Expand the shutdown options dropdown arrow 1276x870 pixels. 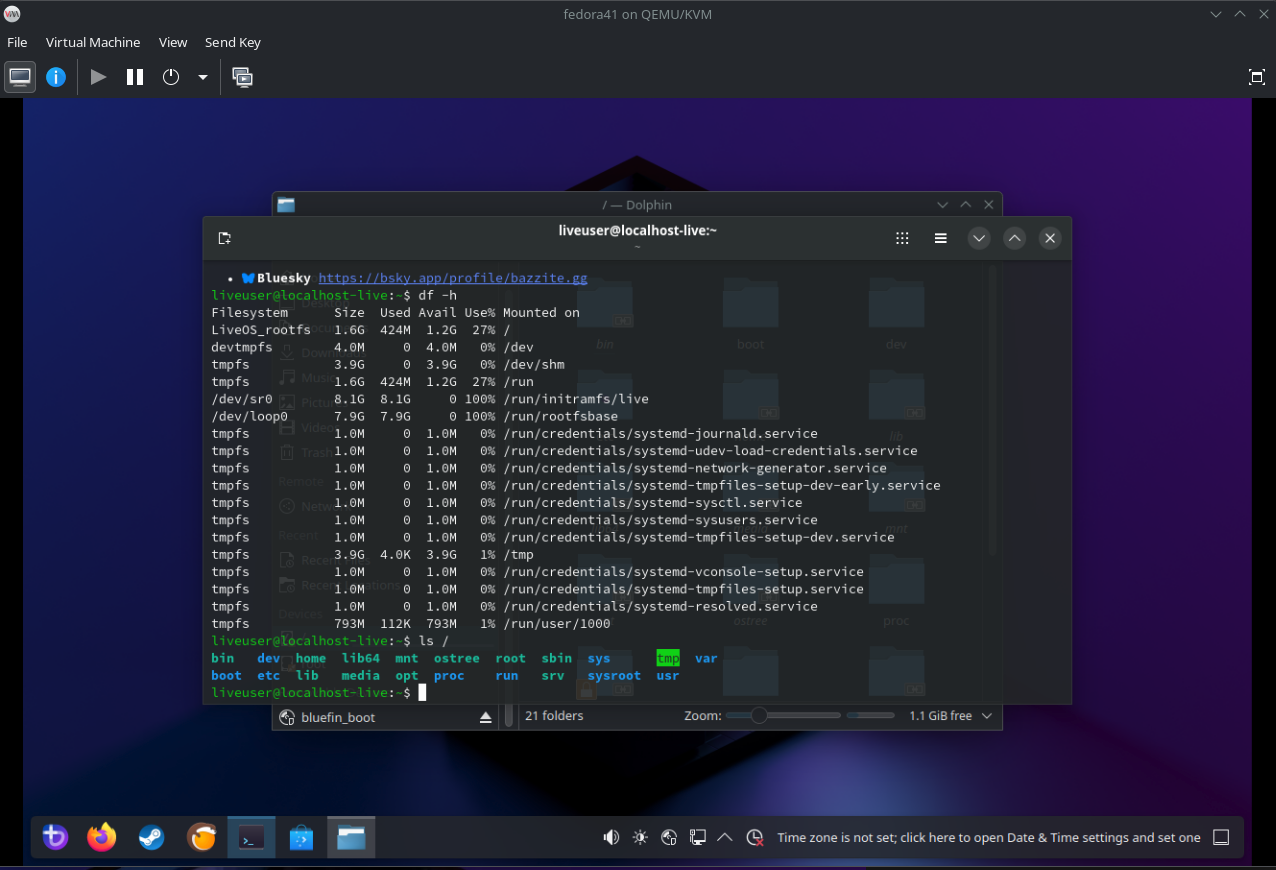click(x=203, y=77)
